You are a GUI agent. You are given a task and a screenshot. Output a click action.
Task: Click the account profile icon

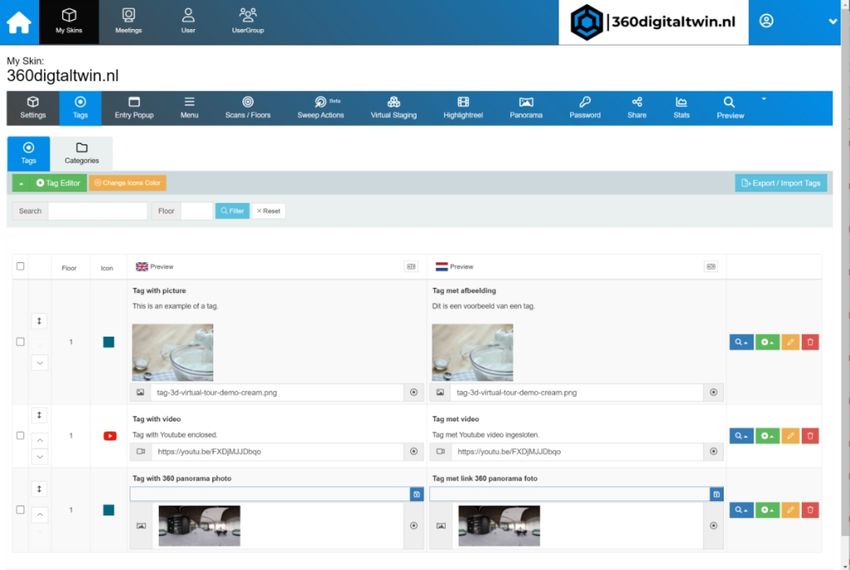point(766,21)
